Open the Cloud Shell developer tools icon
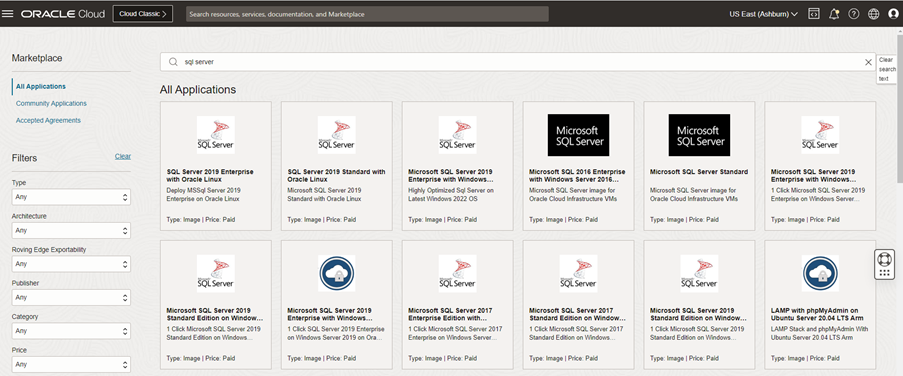The height and width of the screenshot is (376, 903). coord(814,14)
